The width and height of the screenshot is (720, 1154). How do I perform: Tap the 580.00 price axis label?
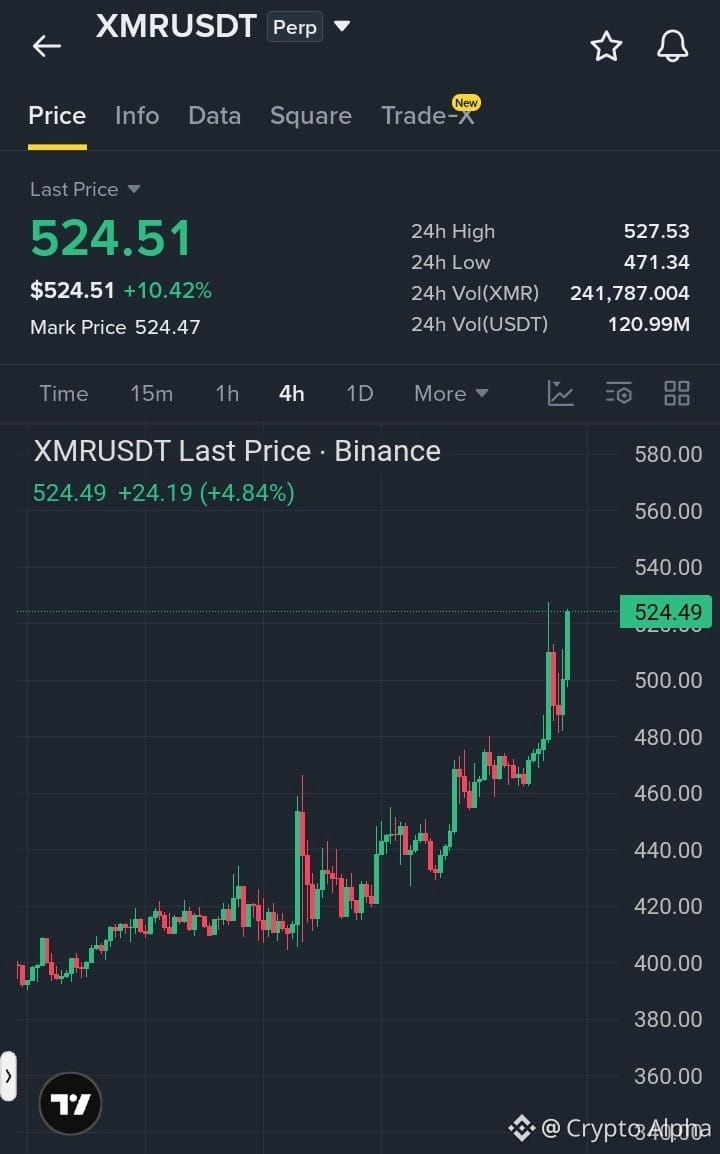(668, 454)
